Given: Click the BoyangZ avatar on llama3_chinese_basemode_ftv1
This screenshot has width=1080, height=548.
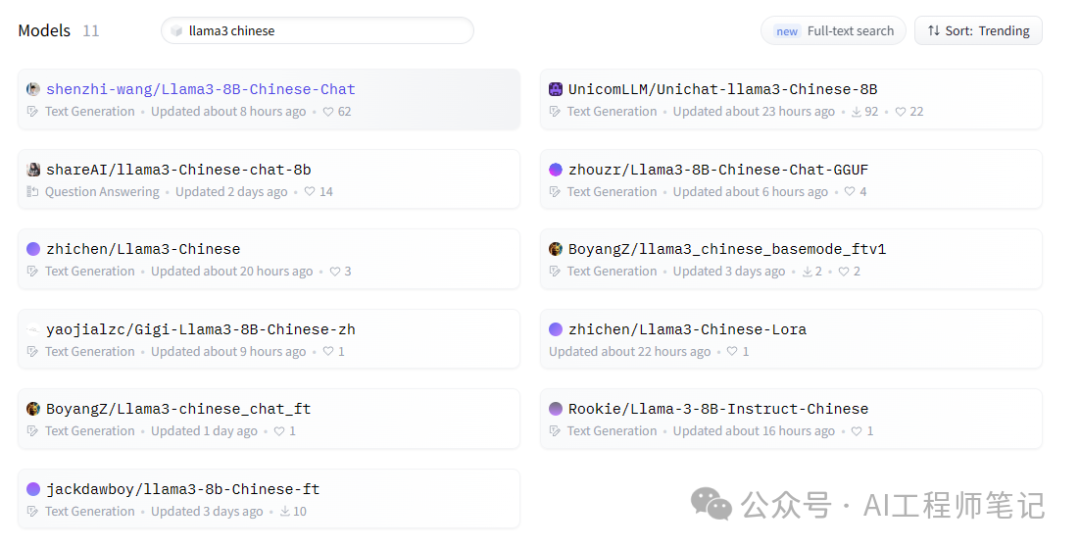Looking at the screenshot, I should (556, 249).
